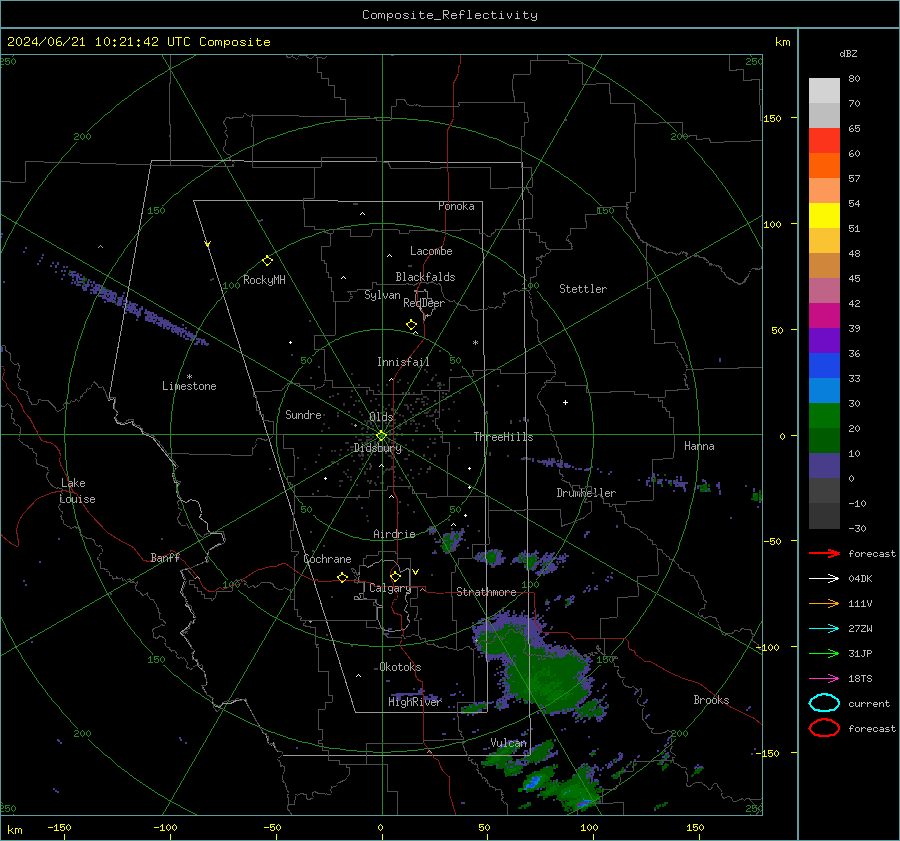Image resolution: width=900 pixels, height=841 pixels.
Task: Click the Drumheller label
Action: click(586, 493)
